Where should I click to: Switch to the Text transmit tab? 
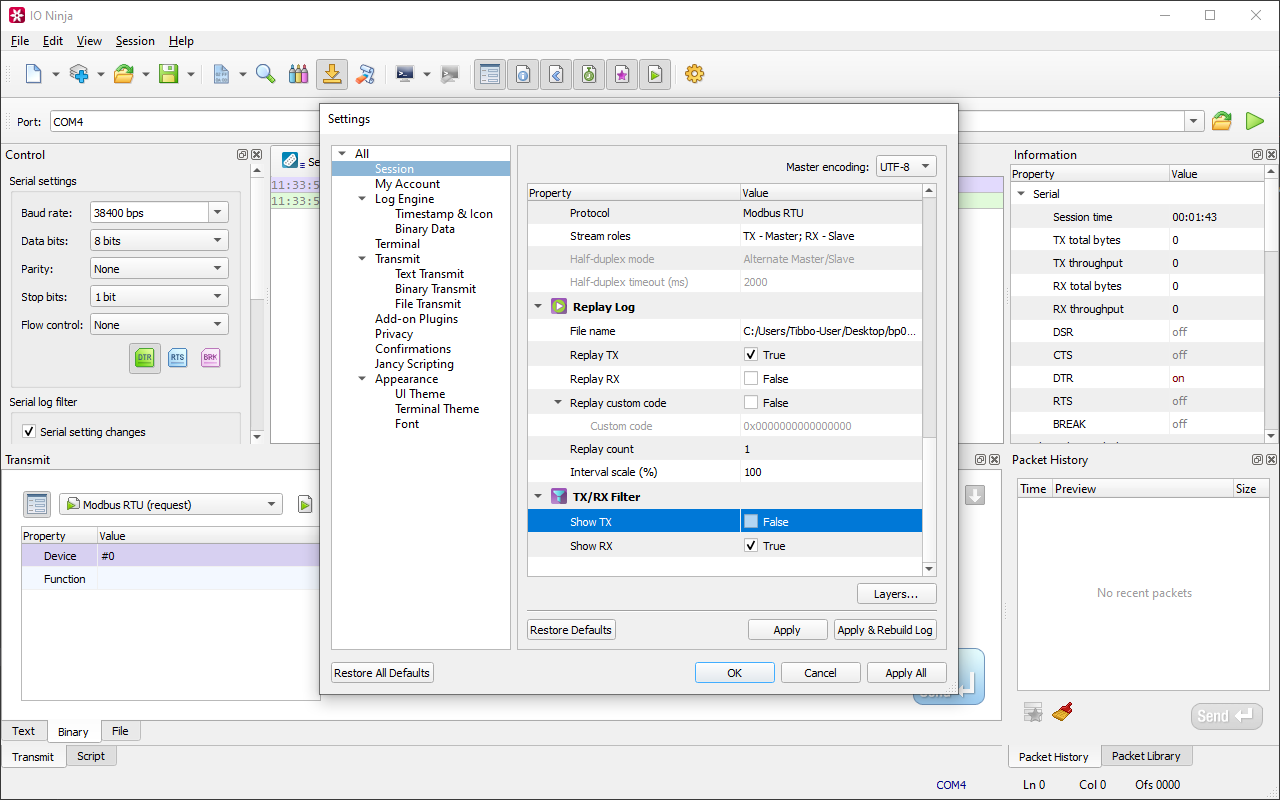24,731
